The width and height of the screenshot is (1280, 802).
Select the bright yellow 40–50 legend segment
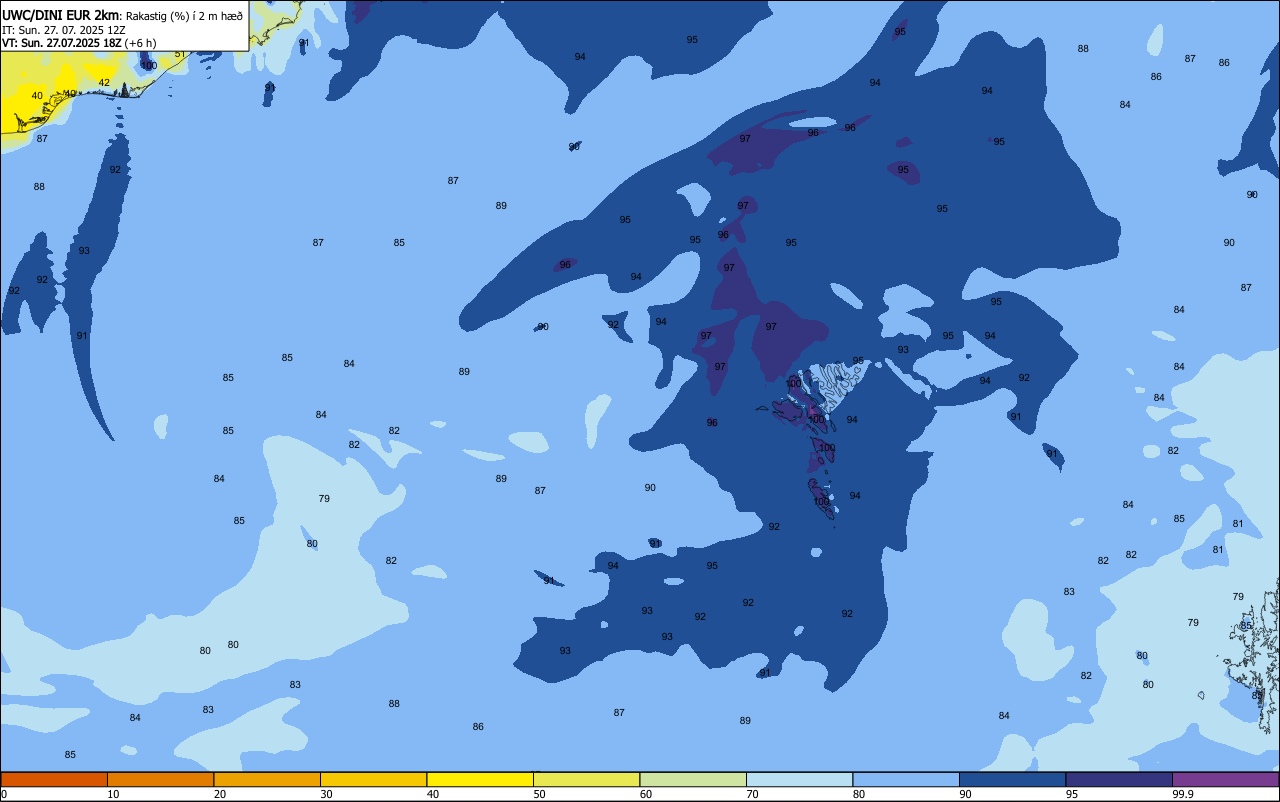point(480,779)
